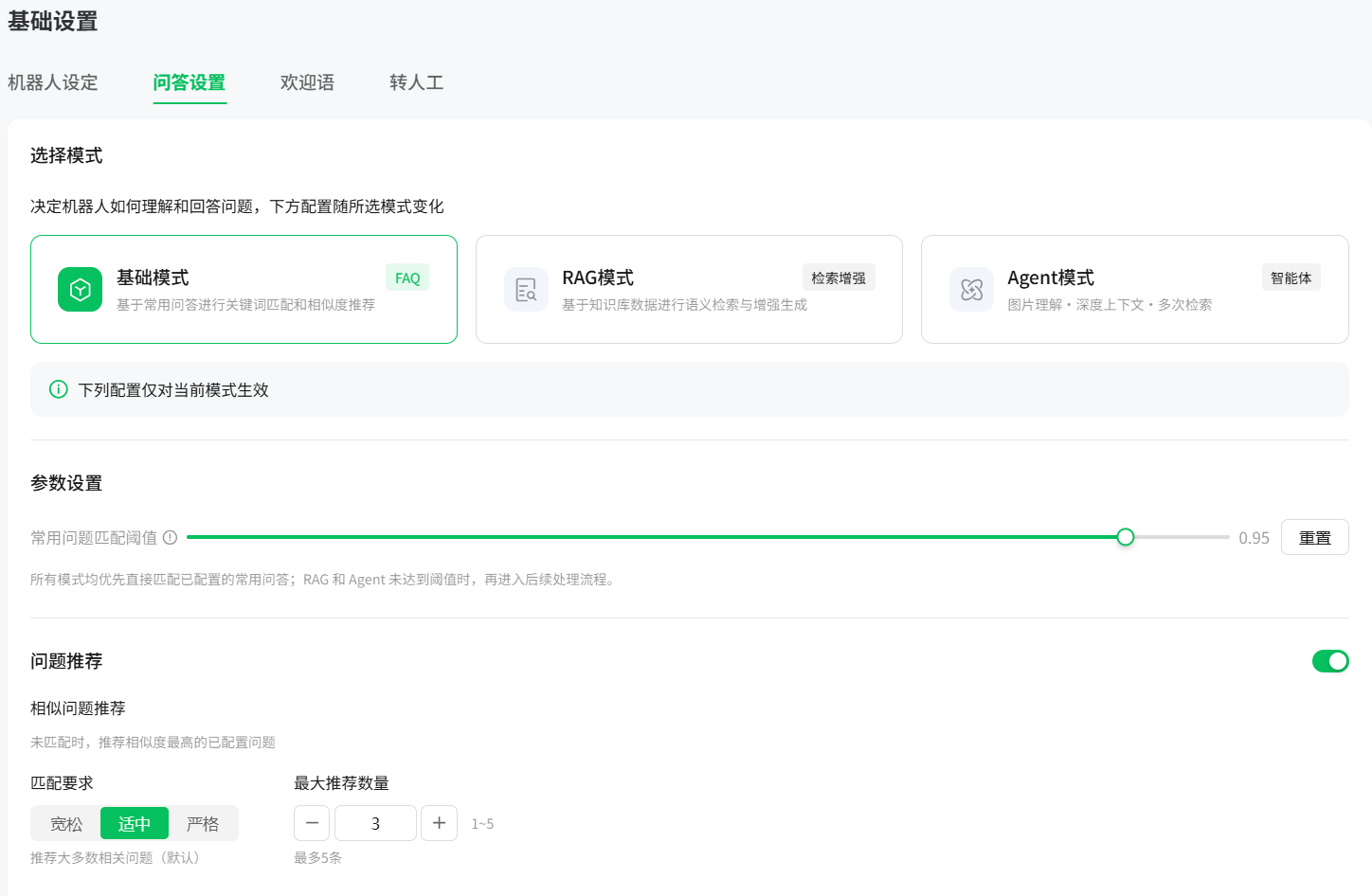This screenshot has width=1372, height=896.
Task: Increase 最大推荐数量 with the plus button
Action: click(x=439, y=823)
